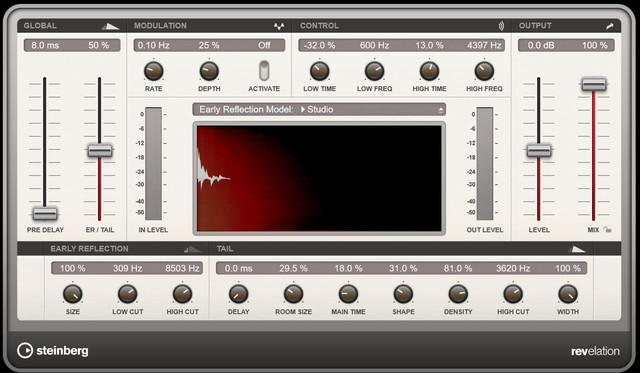The image size is (640, 373).
Task: Click the 25 % depth value
Action: [x=209, y=45]
